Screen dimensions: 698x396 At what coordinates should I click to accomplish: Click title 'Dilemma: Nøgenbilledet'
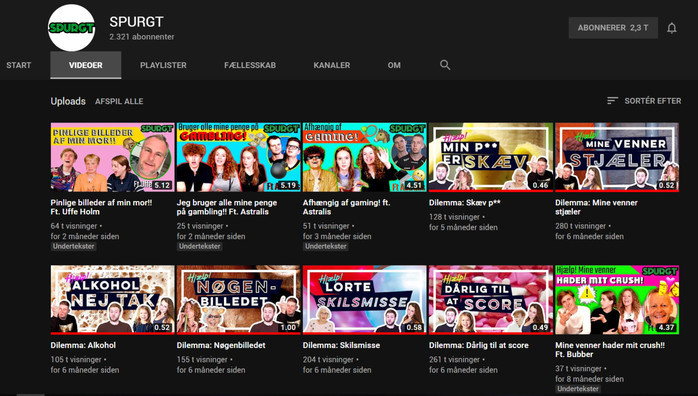click(x=221, y=345)
